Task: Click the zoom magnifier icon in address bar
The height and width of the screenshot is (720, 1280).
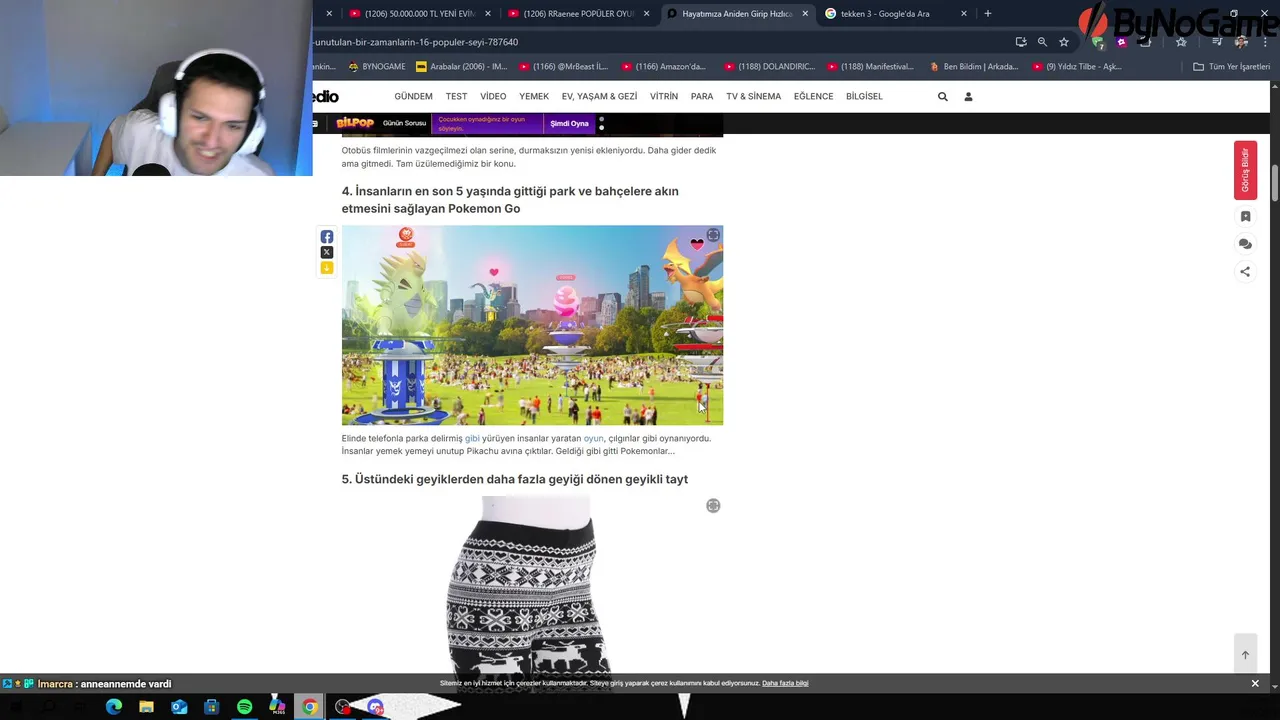Action: click(1042, 42)
